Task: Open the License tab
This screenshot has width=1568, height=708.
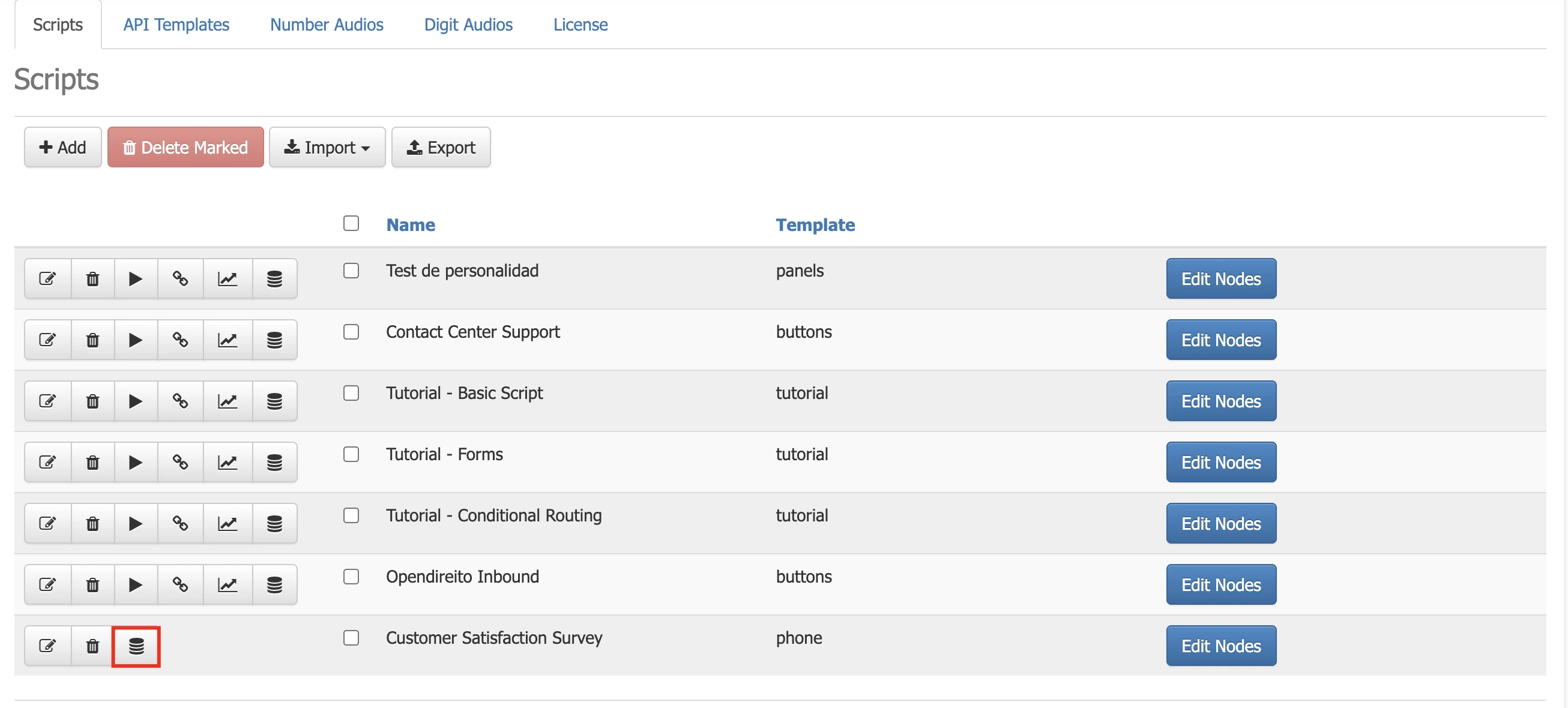Action: 579,25
